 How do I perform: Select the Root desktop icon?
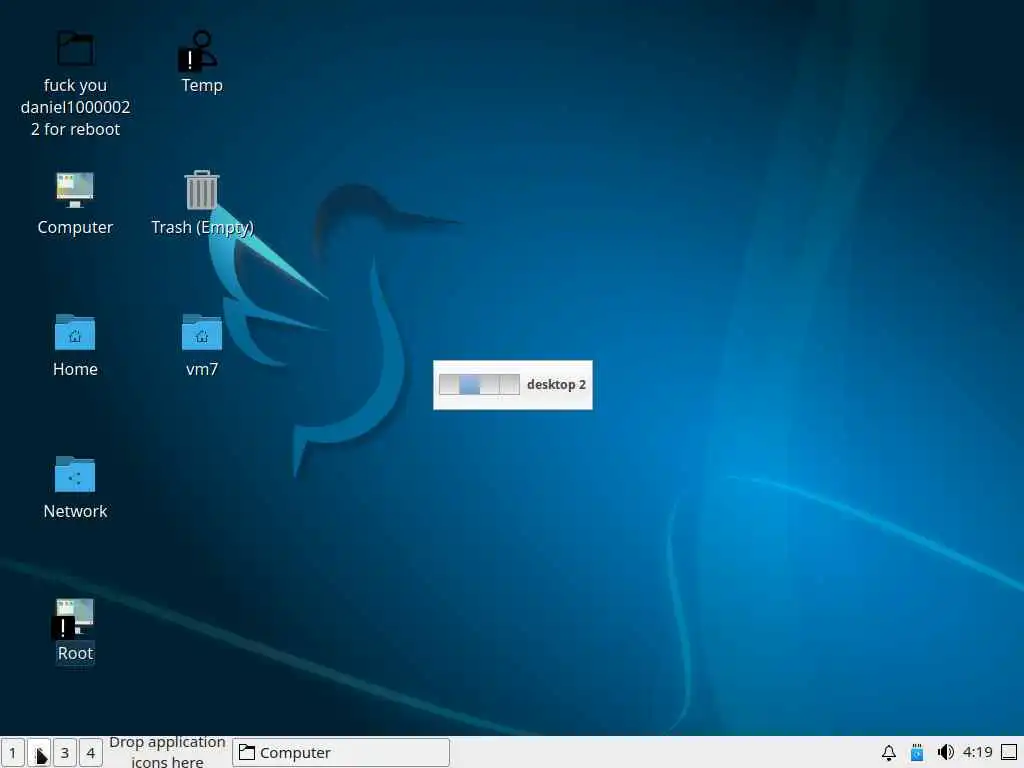[74, 618]
